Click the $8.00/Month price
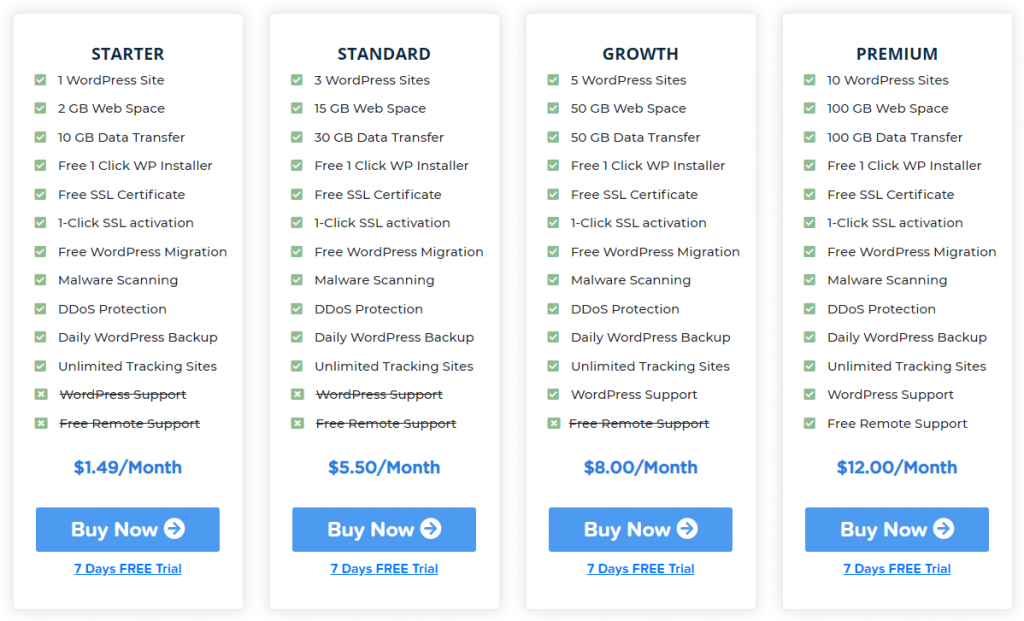 pyautogui.click(x=640, y=468)
